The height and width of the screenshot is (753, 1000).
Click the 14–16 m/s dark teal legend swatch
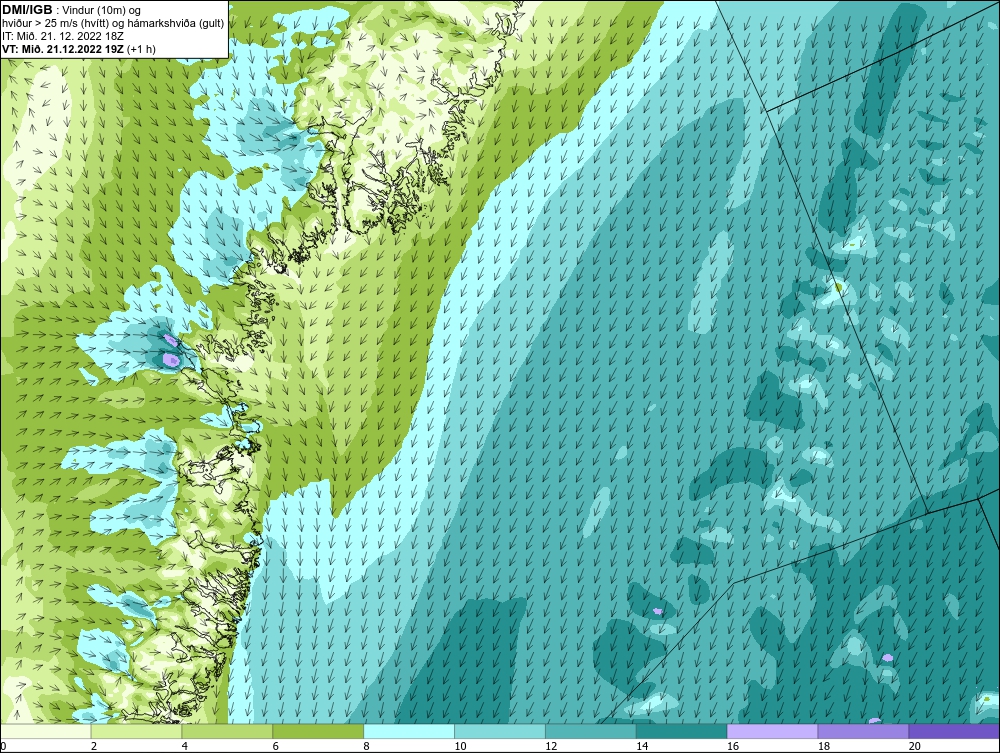click(682, 731)
